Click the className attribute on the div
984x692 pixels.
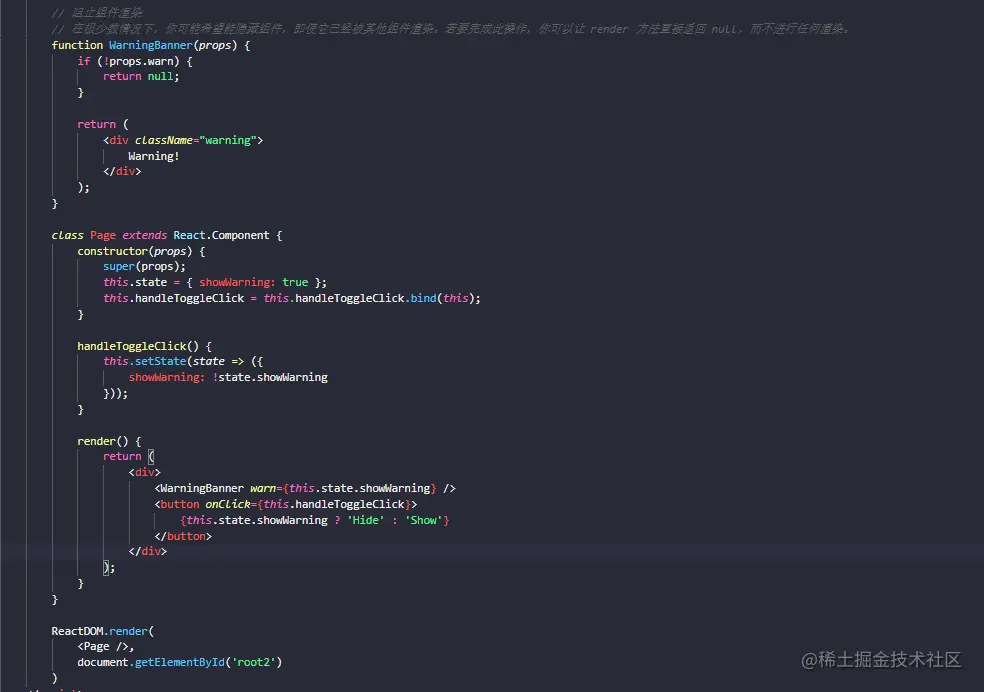click(x=163, y=140)
